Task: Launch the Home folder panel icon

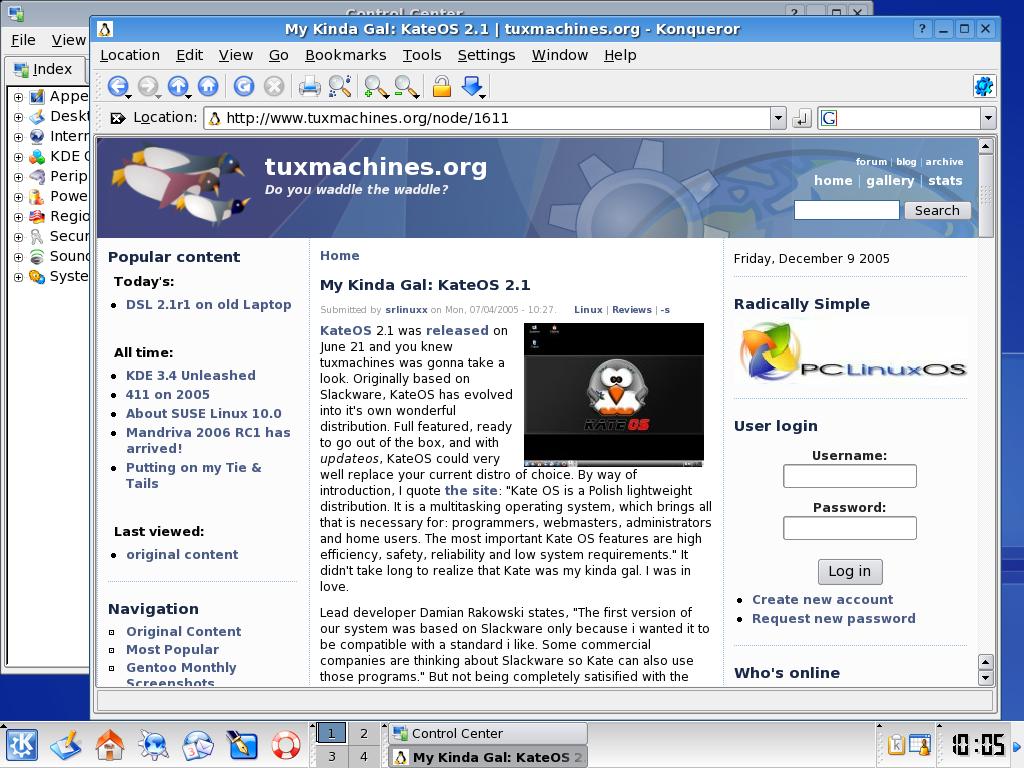Action: (x=109, y=745)
